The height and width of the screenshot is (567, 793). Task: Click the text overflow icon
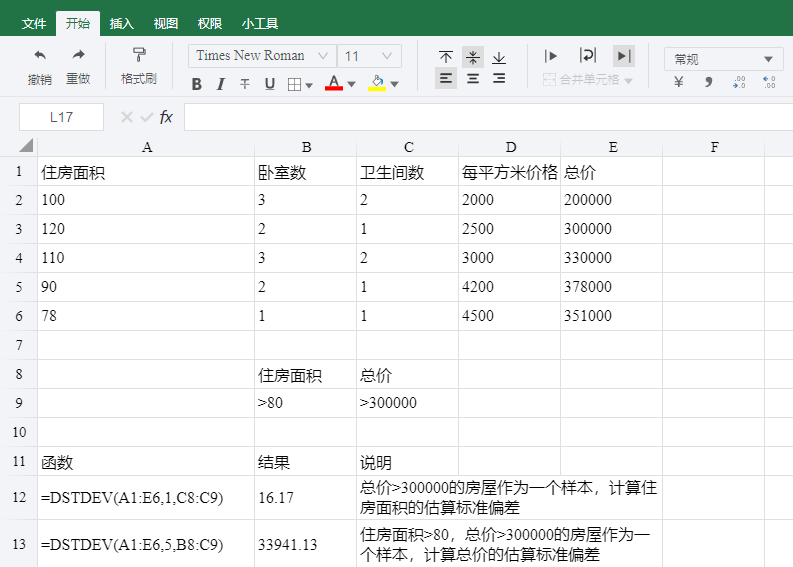[551, 56]
